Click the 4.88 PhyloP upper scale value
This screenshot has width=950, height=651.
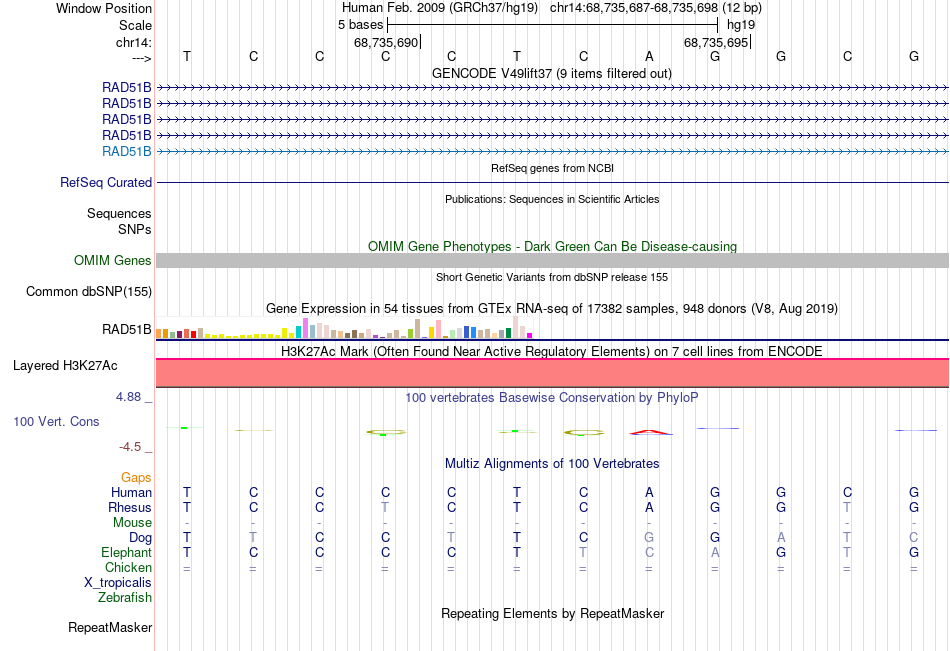pyautogui.click(x=128, y=397)
